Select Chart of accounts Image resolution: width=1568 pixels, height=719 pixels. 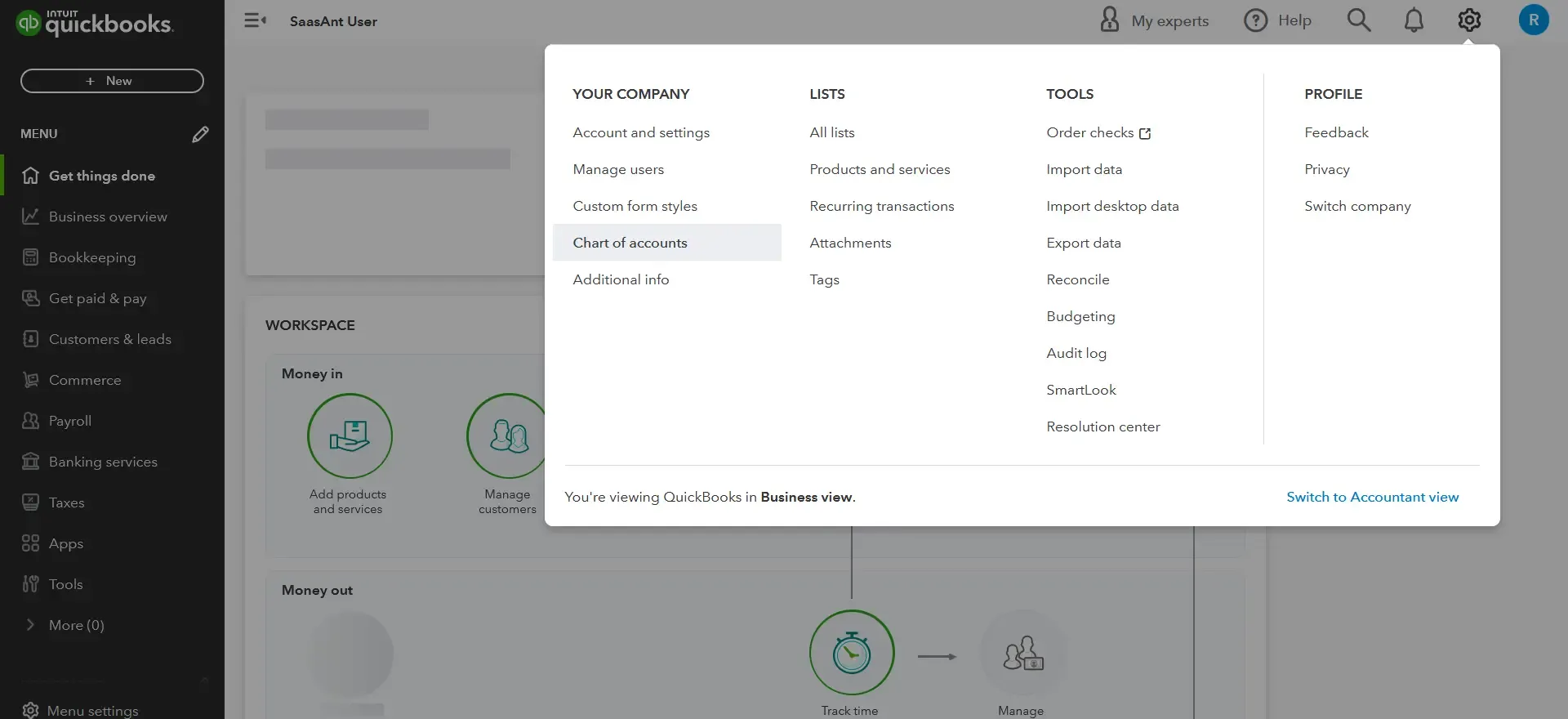click(x=667, y=243)
